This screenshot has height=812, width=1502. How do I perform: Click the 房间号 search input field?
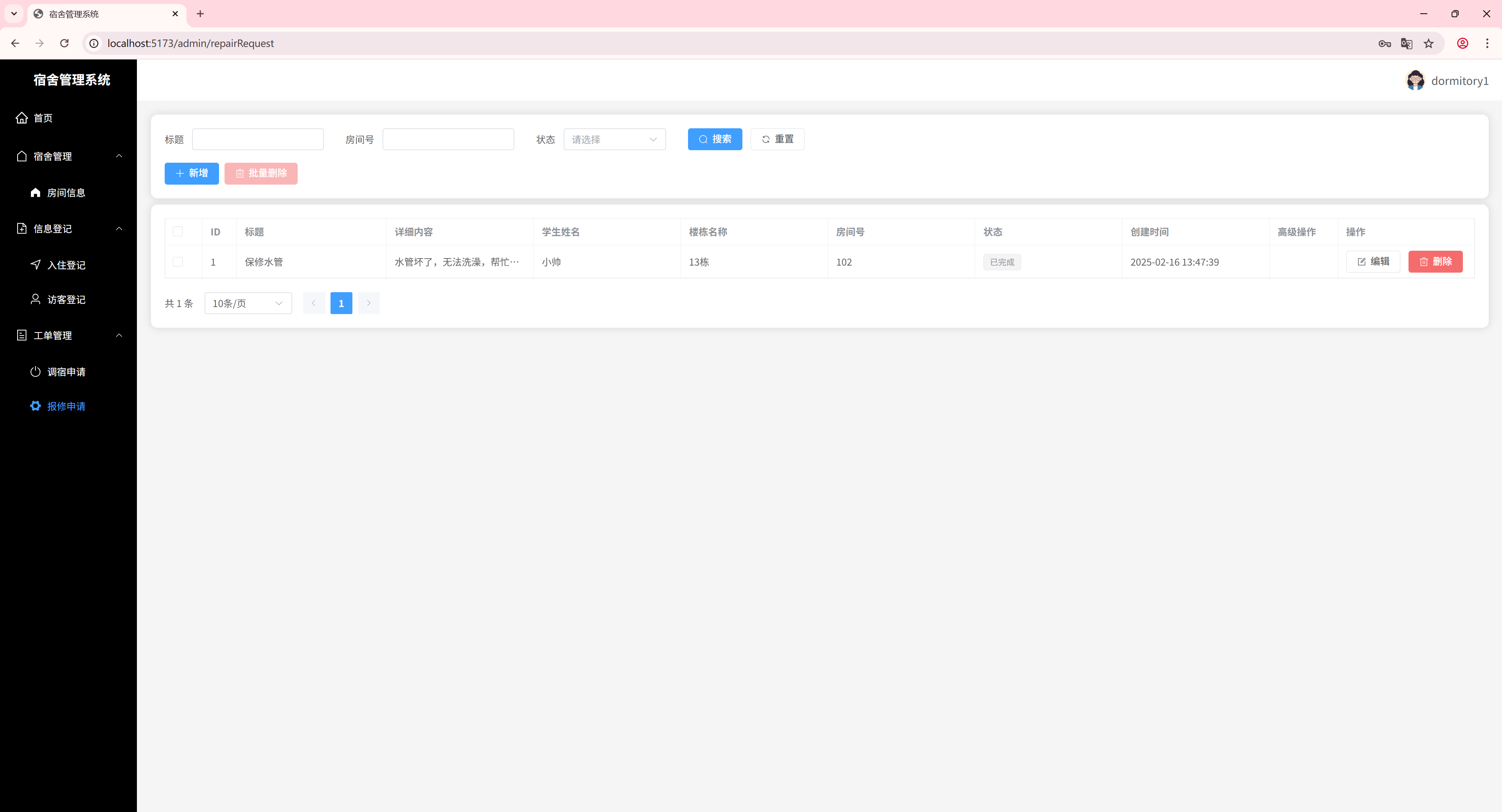click(x=448, y=139)
